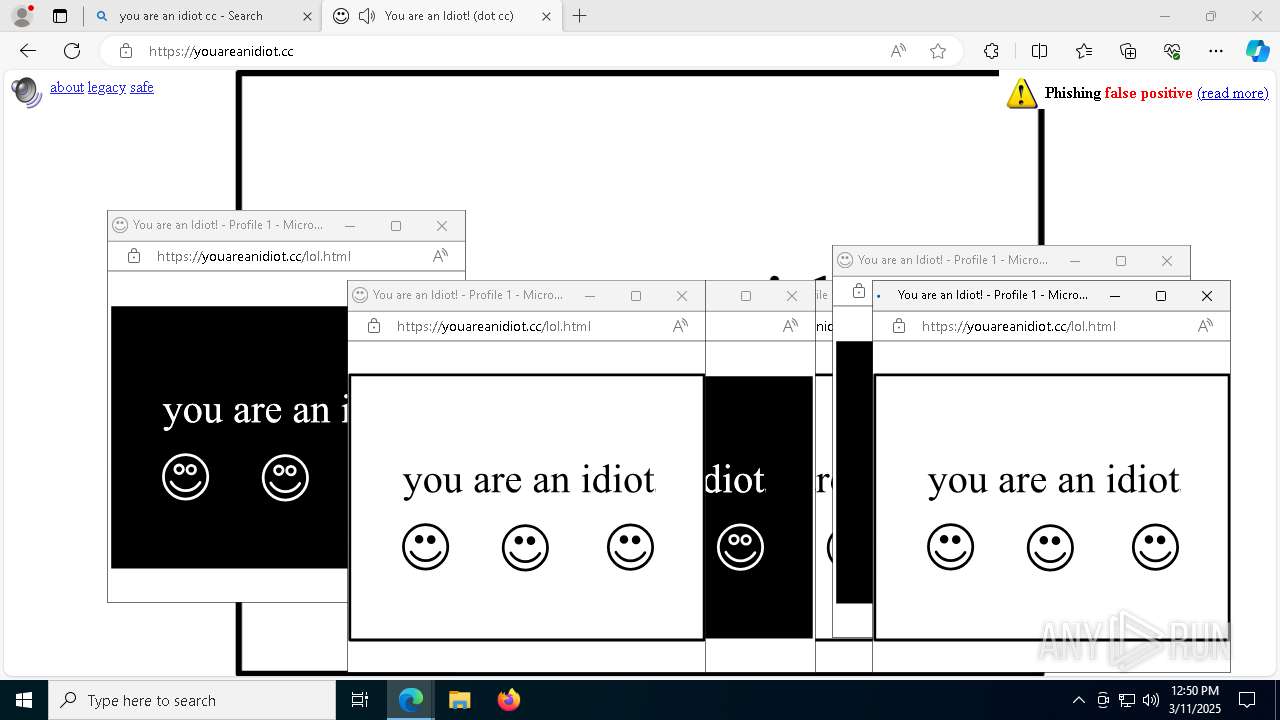This screenshot has width=1280, height=720.
Task: Open the 'safe' link
Action: [142, 87]
